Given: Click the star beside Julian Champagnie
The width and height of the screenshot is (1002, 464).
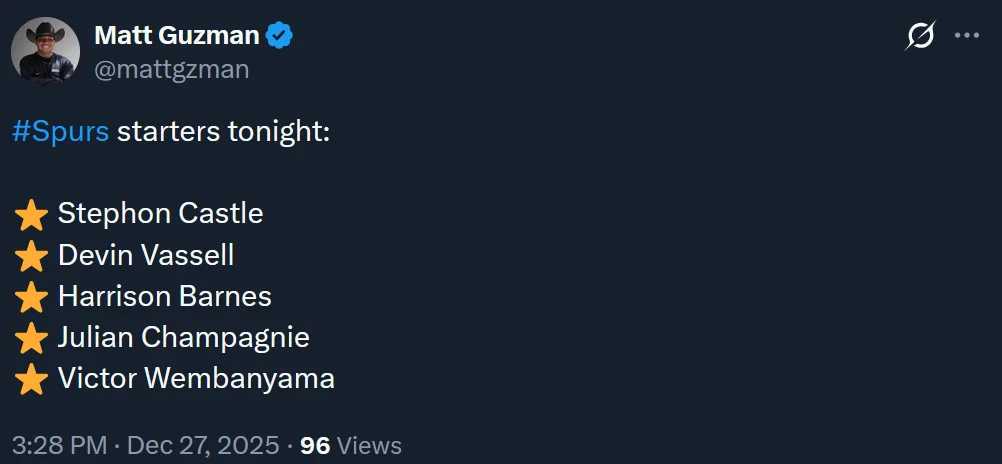Looking at the screenshot, I should (x=32, y=338).
